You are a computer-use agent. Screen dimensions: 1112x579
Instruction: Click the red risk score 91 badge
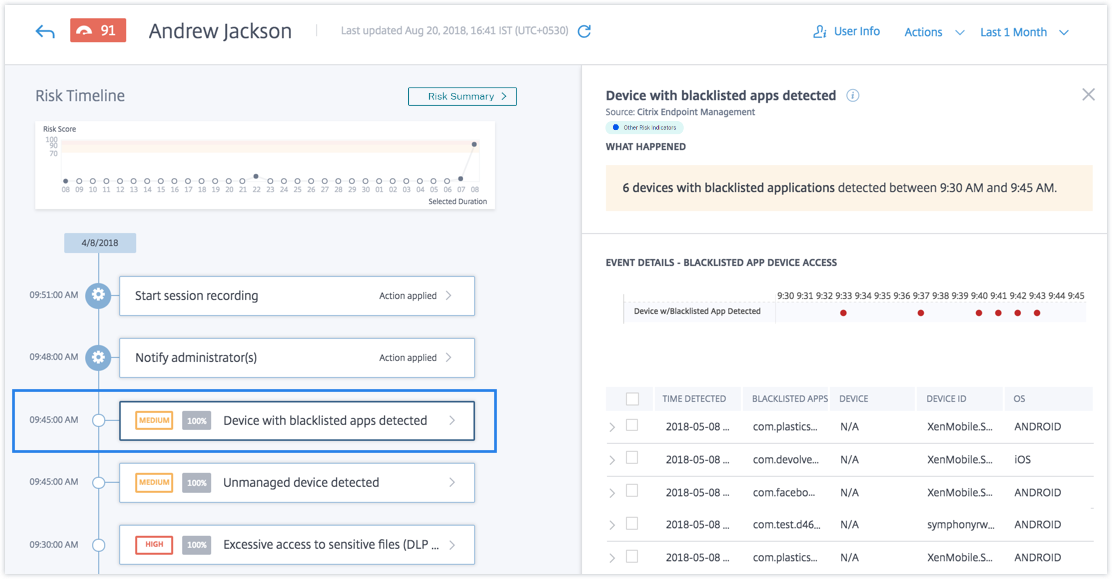click(x=98, y=31)
